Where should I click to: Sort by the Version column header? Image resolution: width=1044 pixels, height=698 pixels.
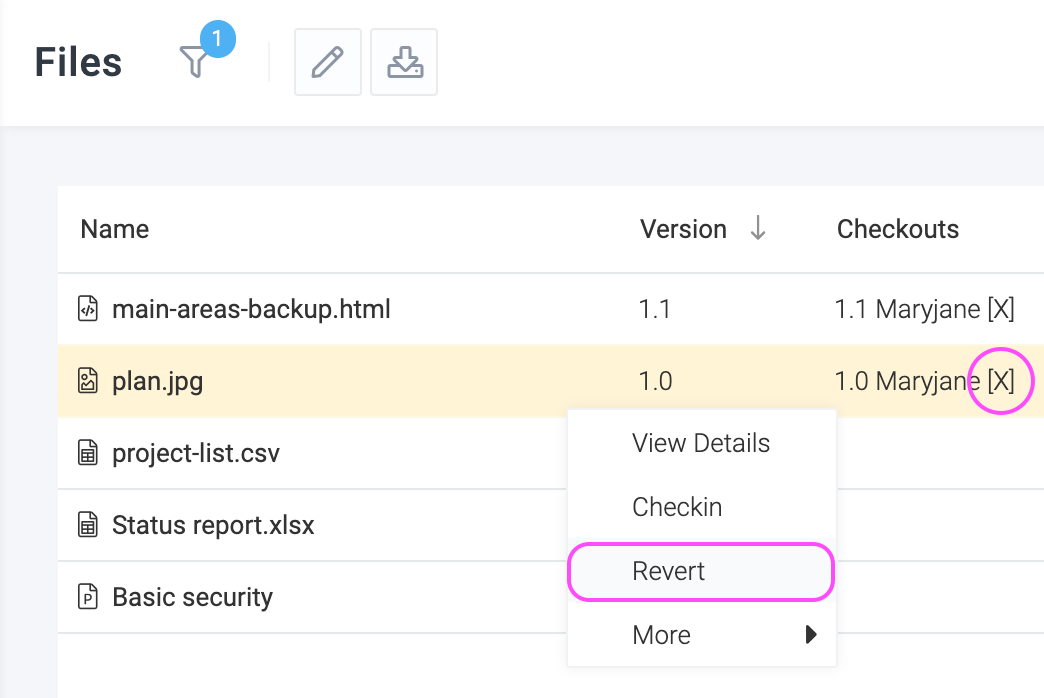tap(683, 229)
